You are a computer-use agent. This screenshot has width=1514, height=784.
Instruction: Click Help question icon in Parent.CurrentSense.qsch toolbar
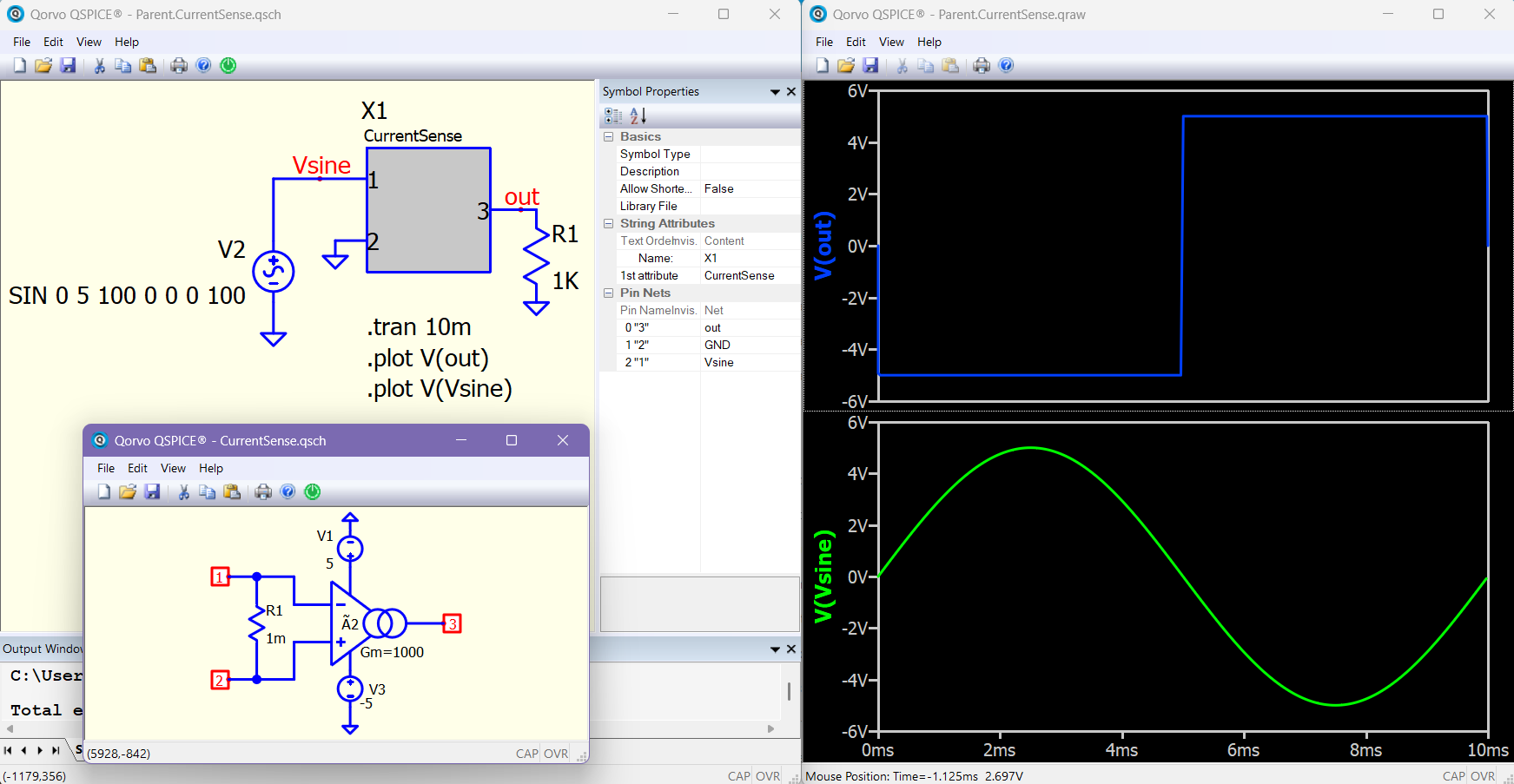coord(203,65)
